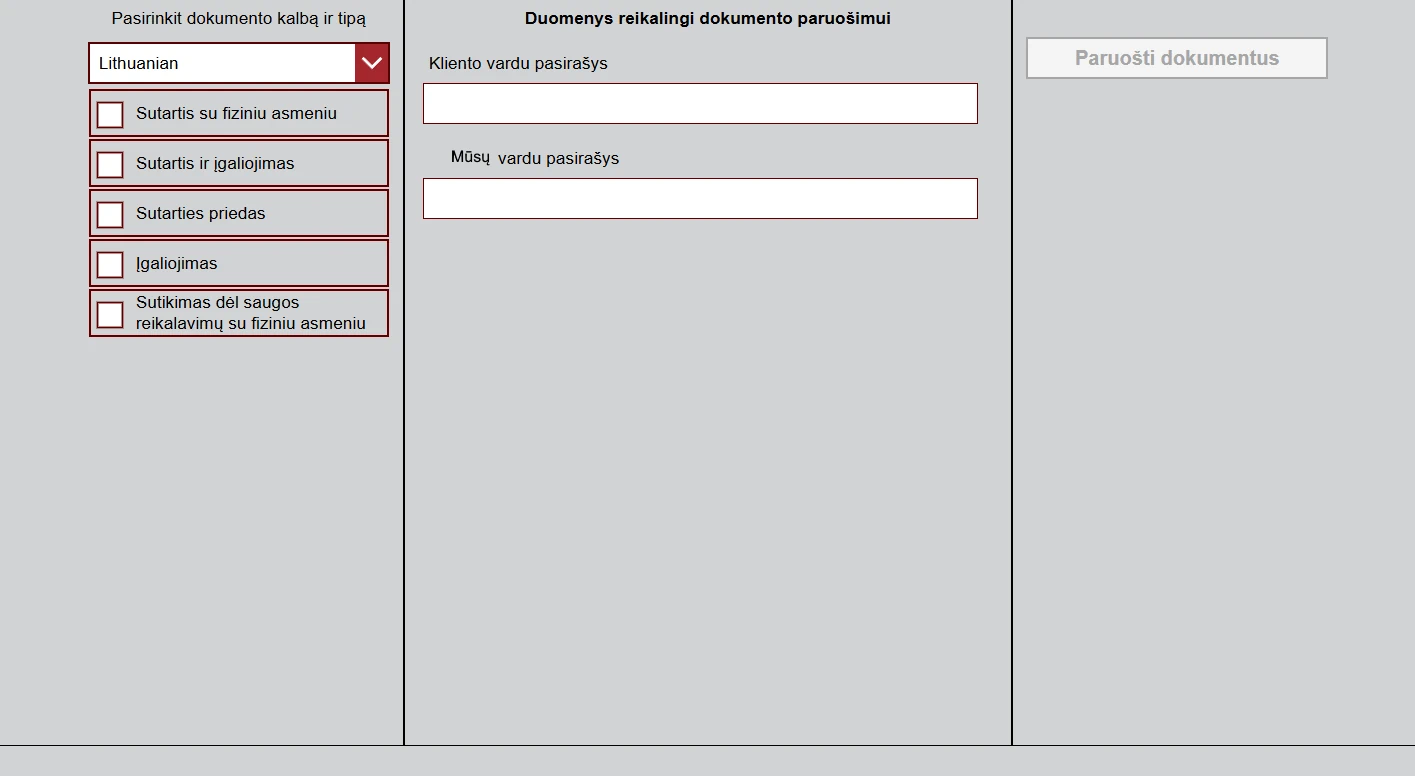Click the 'Mūsų vardu pasirašys' field label
Viewport: 1415px width, 776px height.
[x=535, y=159]
